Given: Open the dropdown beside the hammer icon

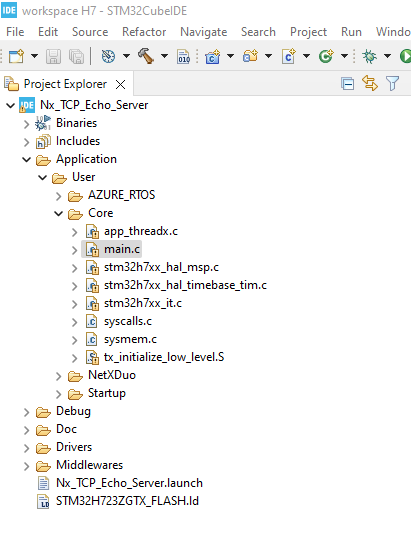Looking at the screenshot, I should (164, 56).
